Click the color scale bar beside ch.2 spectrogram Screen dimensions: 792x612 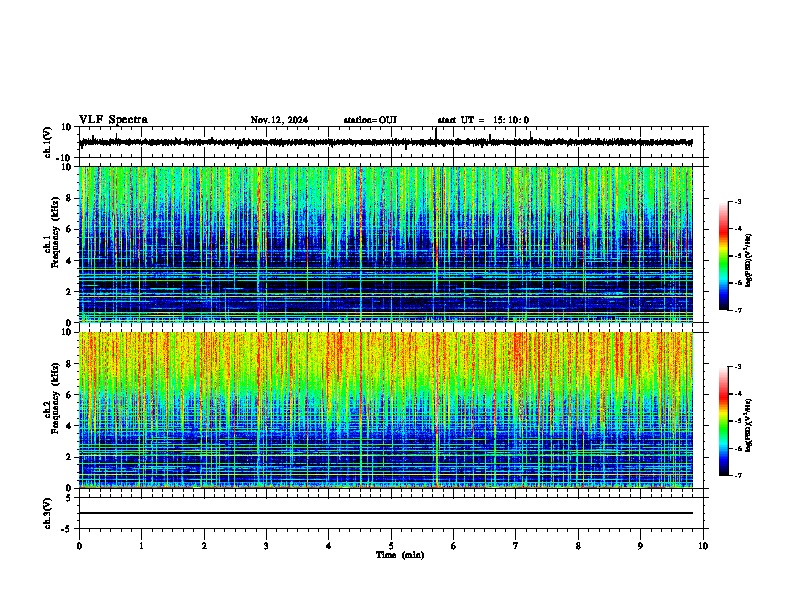pos(724,421)
